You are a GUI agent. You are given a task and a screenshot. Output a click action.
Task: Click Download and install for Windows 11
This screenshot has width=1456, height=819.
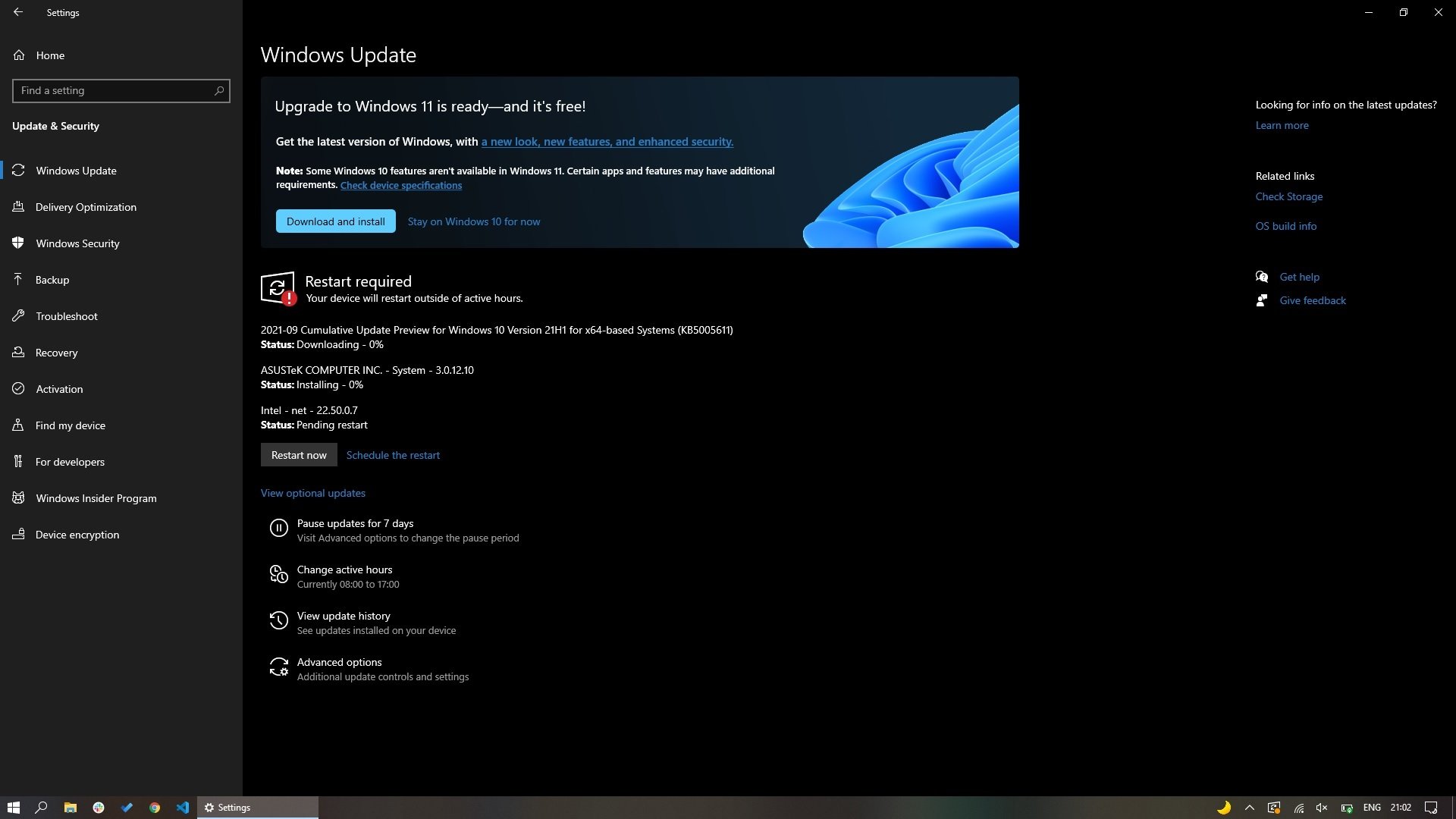click(x=336, y=221)
